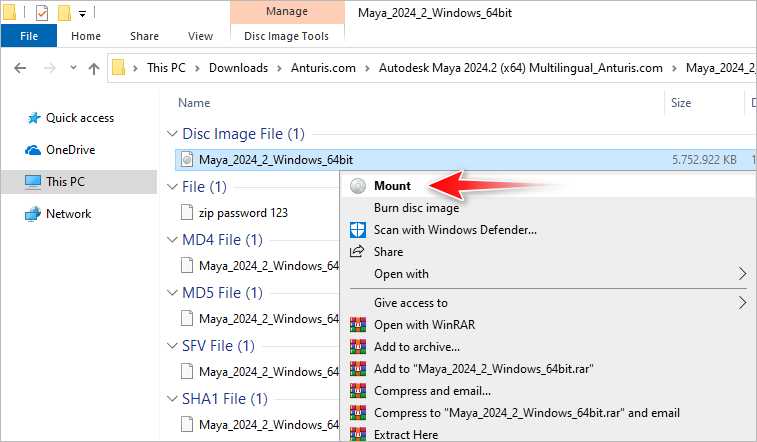757x442 pixels.
Task: Click the Share icon in context menu
Action: (x=358, y=252)
